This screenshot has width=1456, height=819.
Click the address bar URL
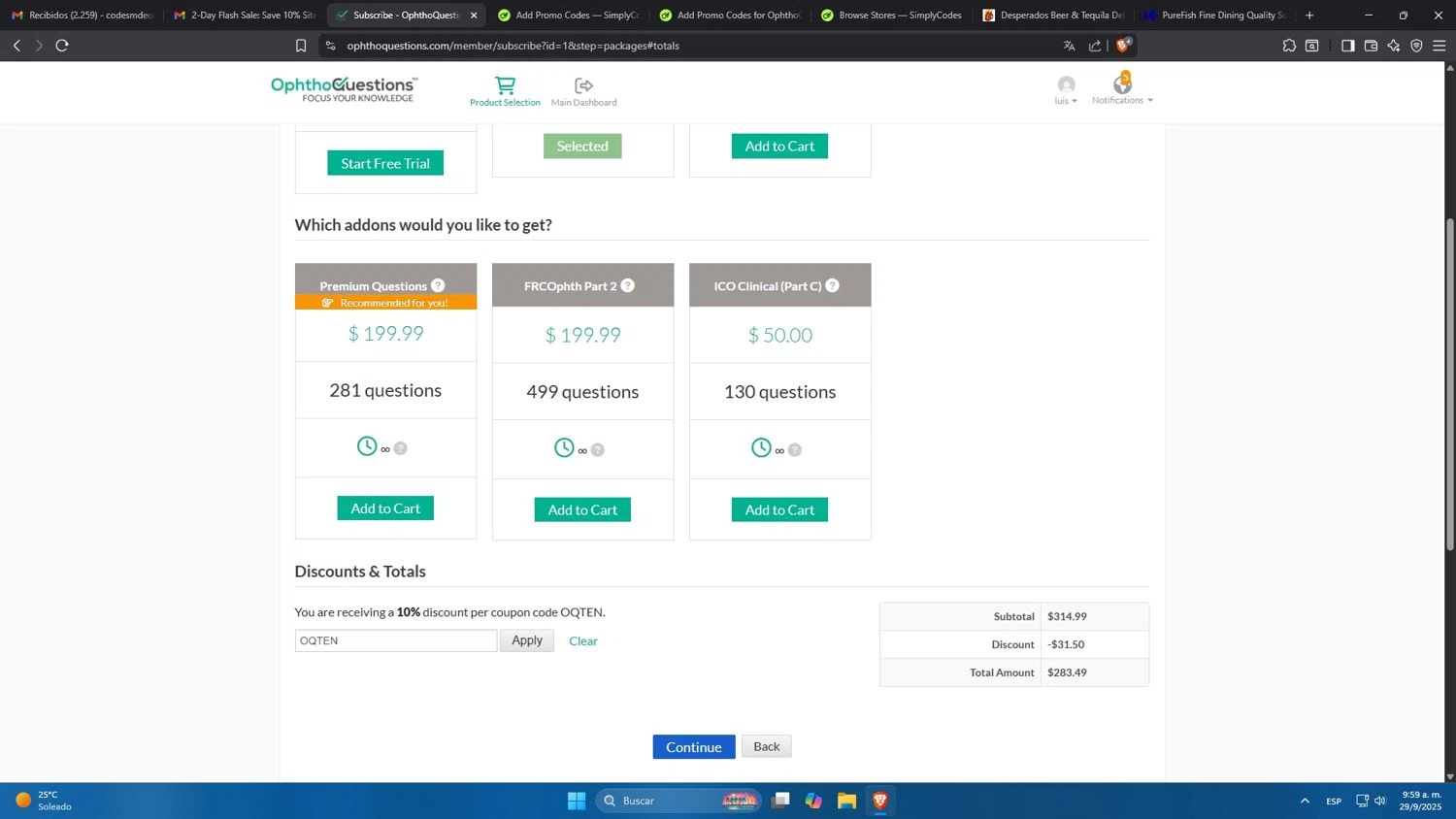[x=513, y=46]
